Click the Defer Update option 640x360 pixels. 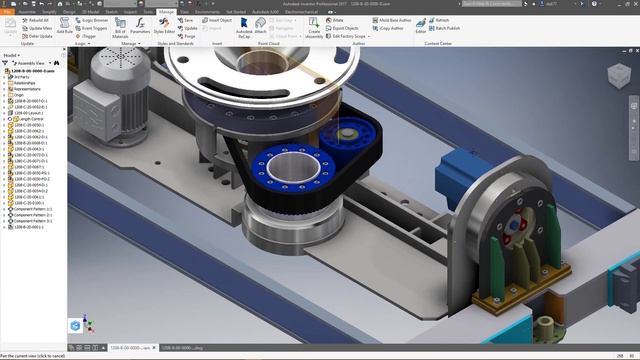(37, 36)
